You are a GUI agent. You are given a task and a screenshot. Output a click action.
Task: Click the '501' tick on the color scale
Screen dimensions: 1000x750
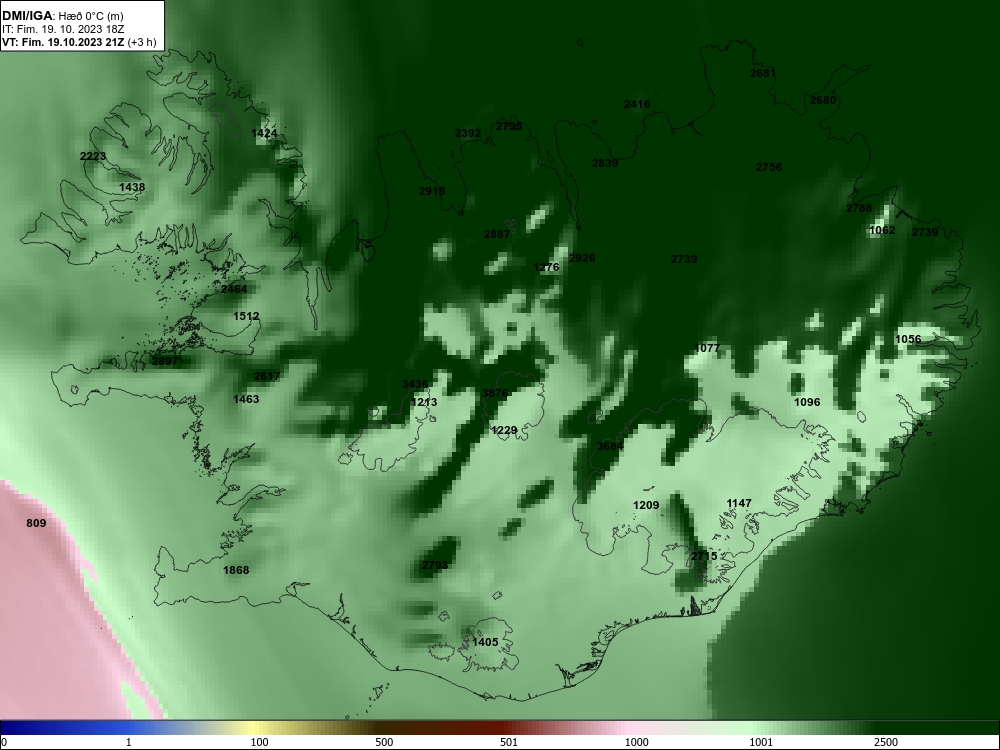pyautogui.click(x=509, y=742)
